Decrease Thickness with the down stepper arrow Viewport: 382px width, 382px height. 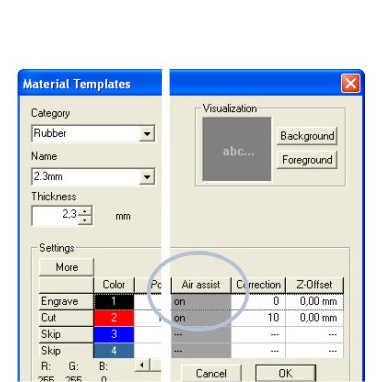click(85, 220)
